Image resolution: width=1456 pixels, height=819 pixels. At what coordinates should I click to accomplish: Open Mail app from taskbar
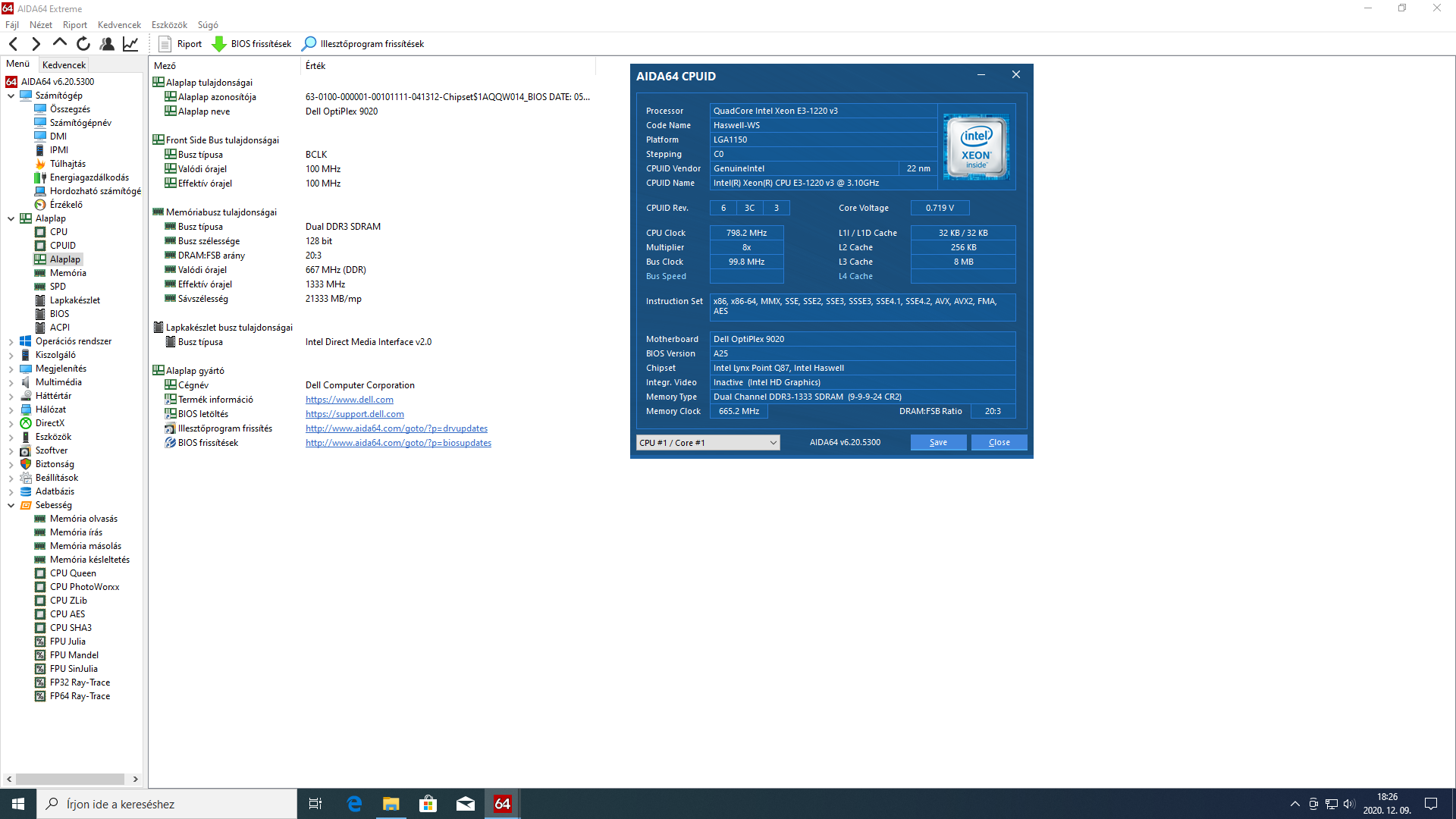coord(466,804)
